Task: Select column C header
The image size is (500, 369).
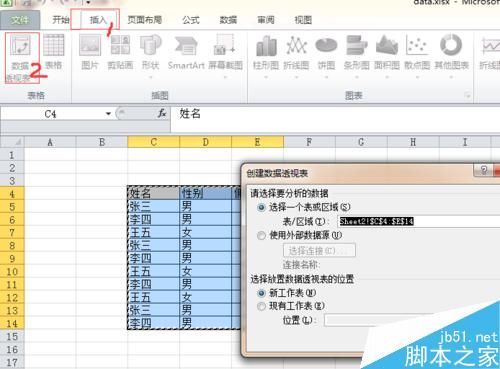Action: pos(154,142)
